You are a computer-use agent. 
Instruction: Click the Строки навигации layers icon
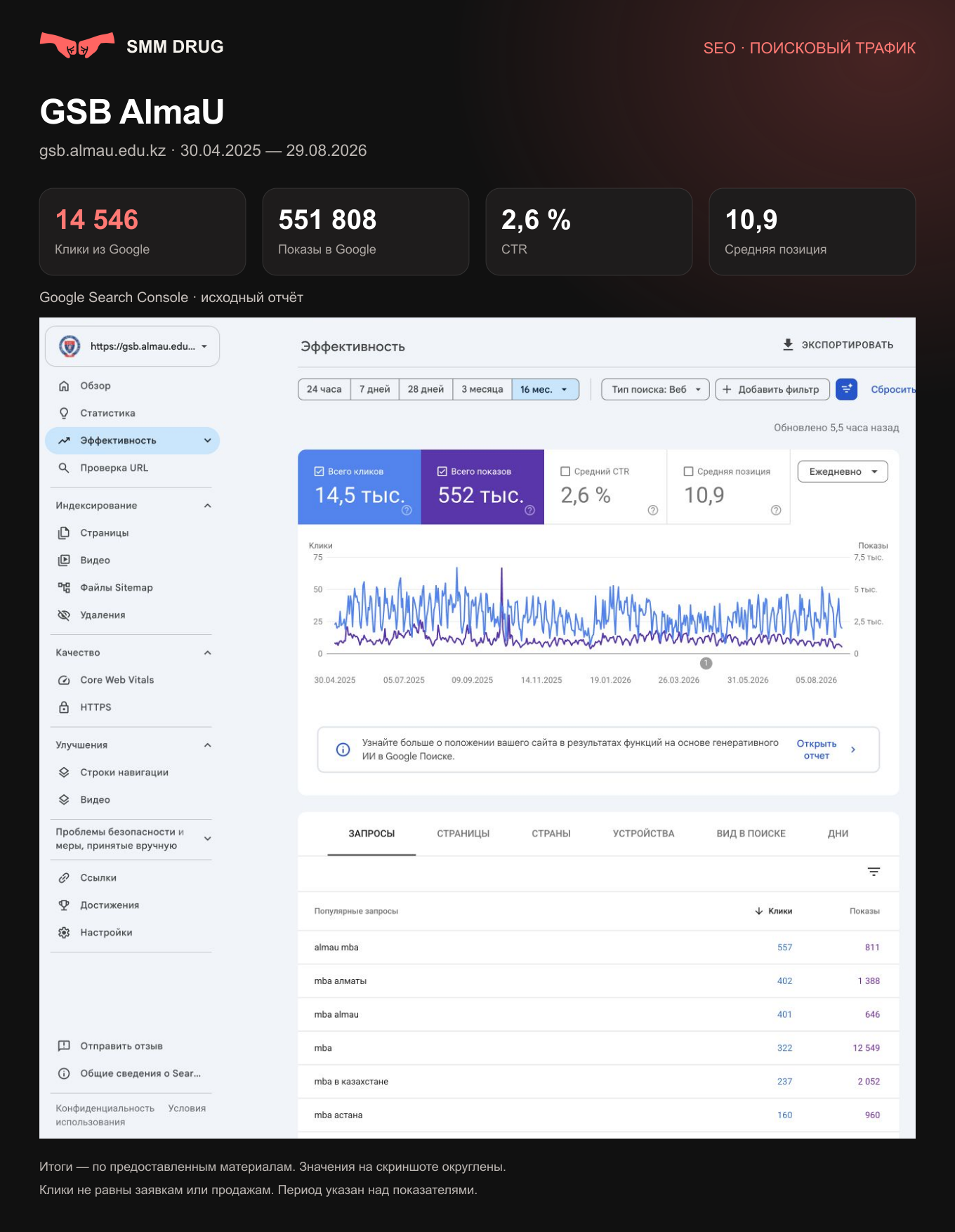point(64,772)
